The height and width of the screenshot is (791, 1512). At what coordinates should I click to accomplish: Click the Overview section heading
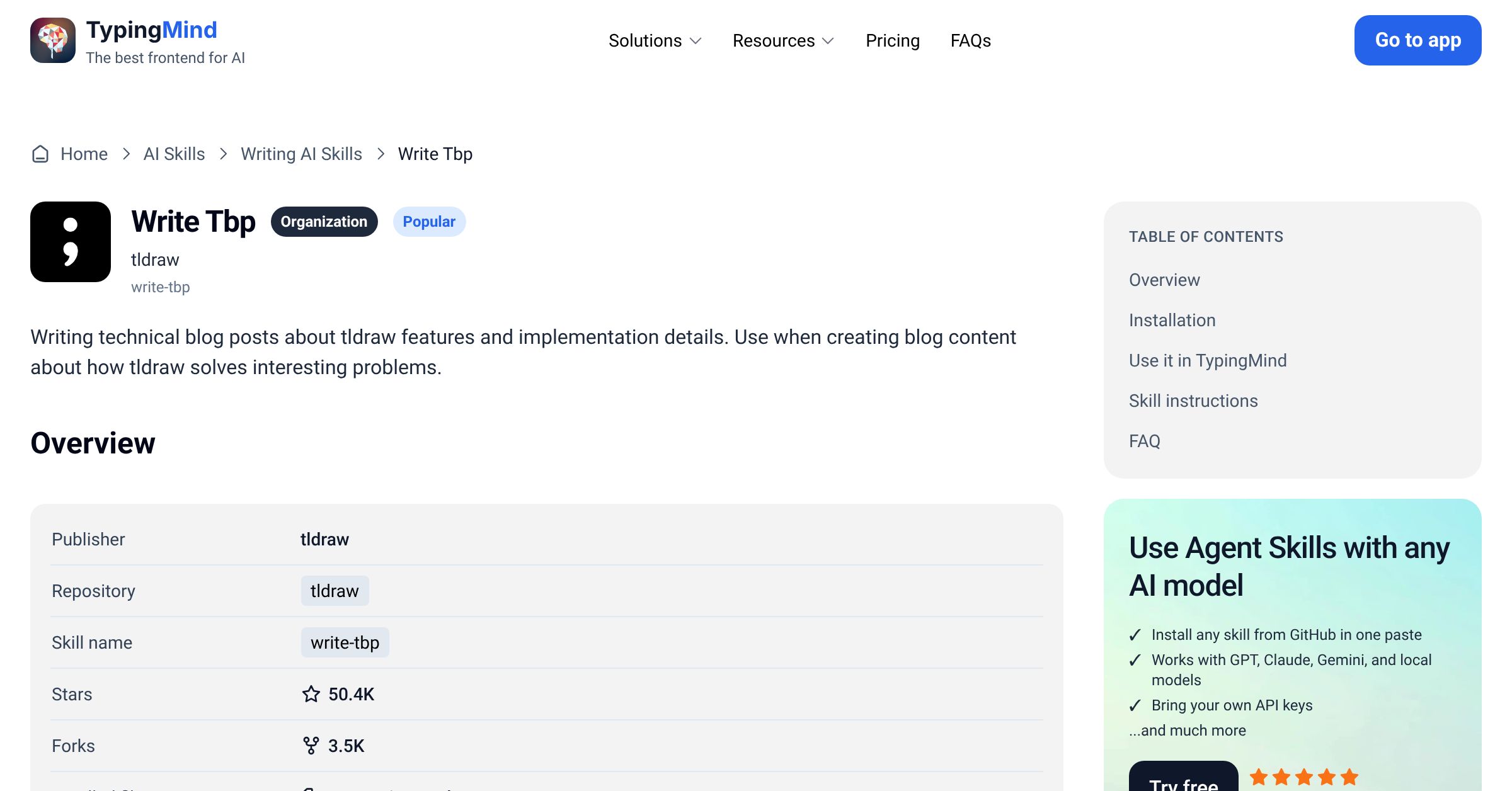[93, 443]
